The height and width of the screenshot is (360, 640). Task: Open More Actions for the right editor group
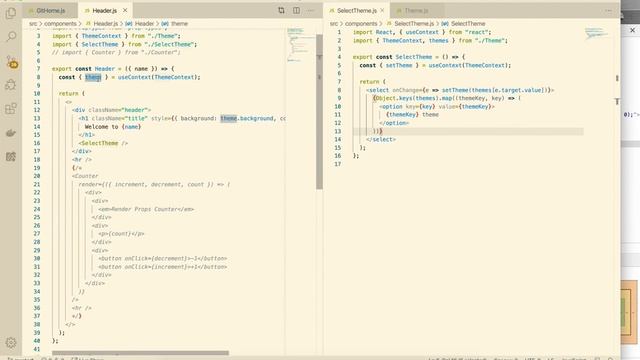(x=609, y=10)
